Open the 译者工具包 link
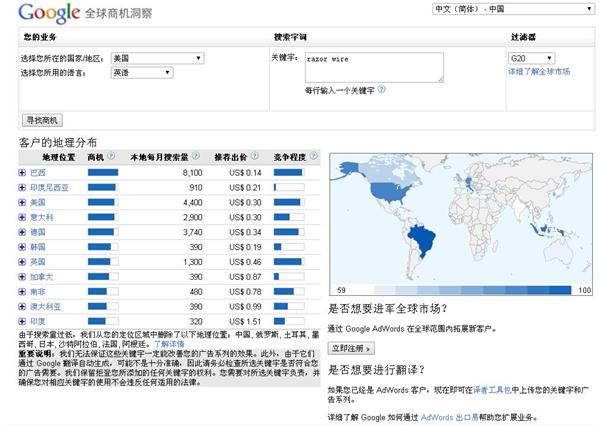The width and height of the screenshot is (600, 425). click(x=492, y=390)
